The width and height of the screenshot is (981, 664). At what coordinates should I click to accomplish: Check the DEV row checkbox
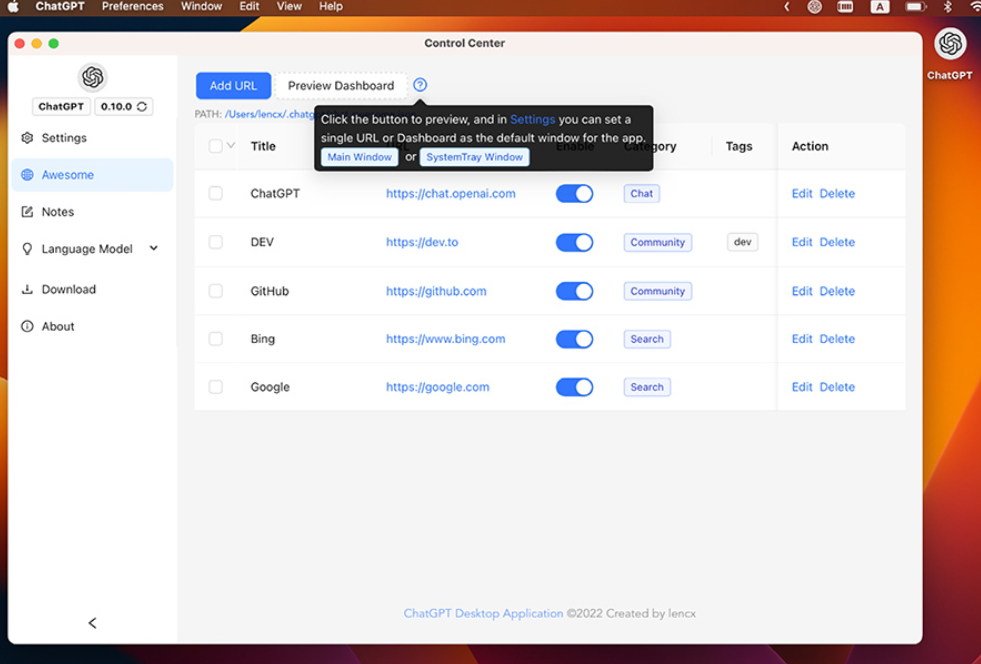point(215,242)
